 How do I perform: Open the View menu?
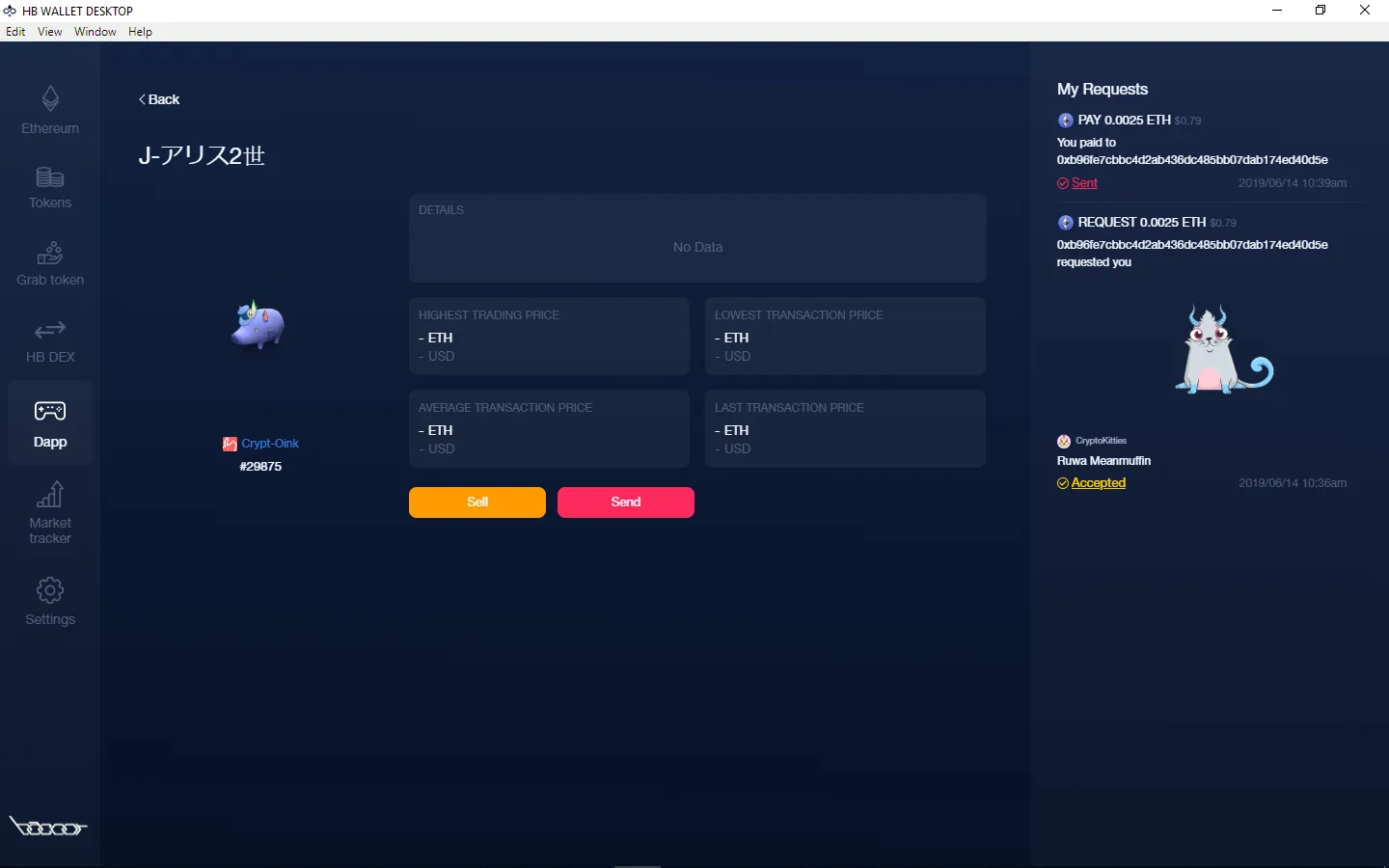coord(49,31)
